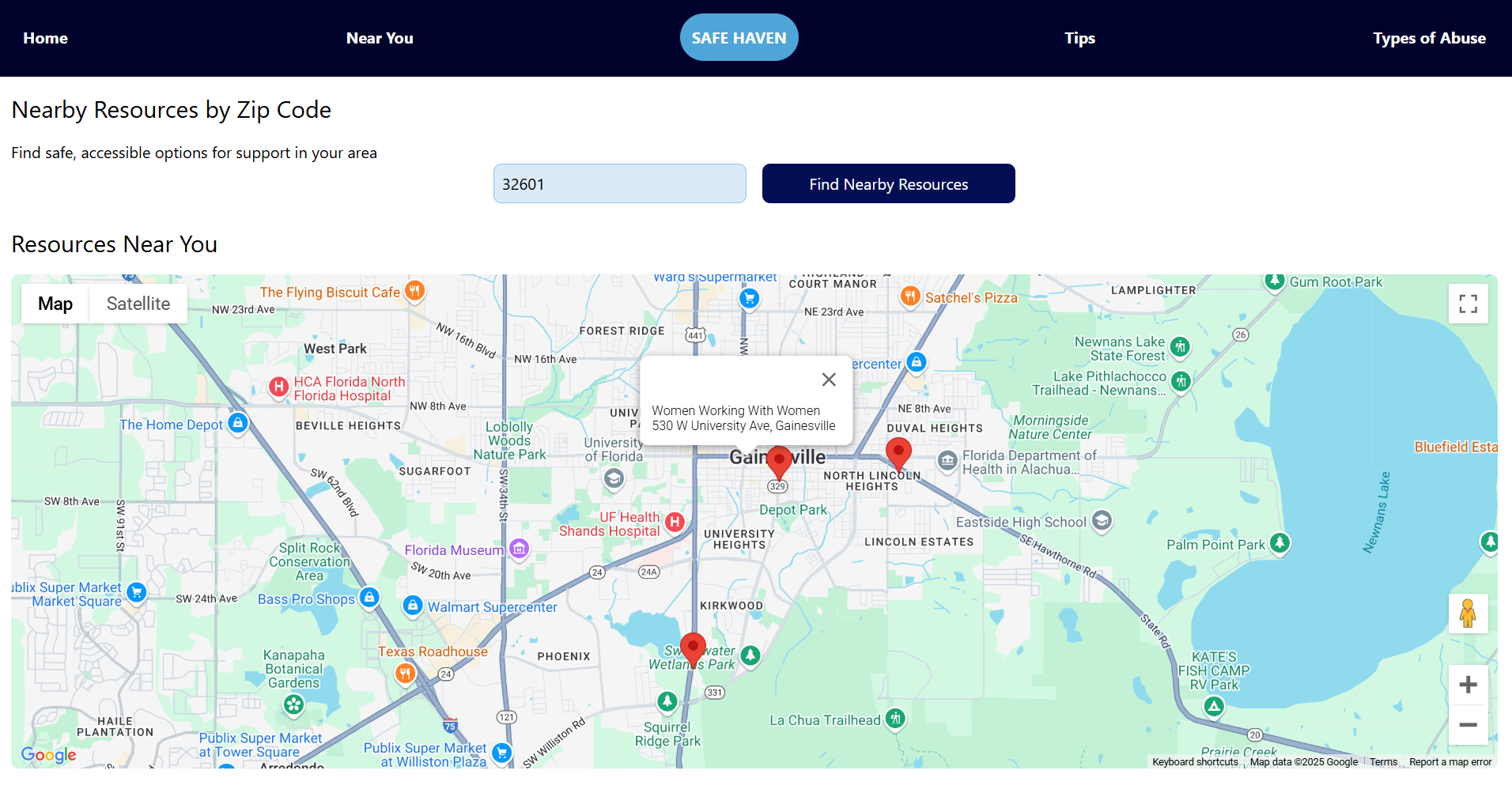Click UF Health Shands Hospital icon

[x=675, y=521]
